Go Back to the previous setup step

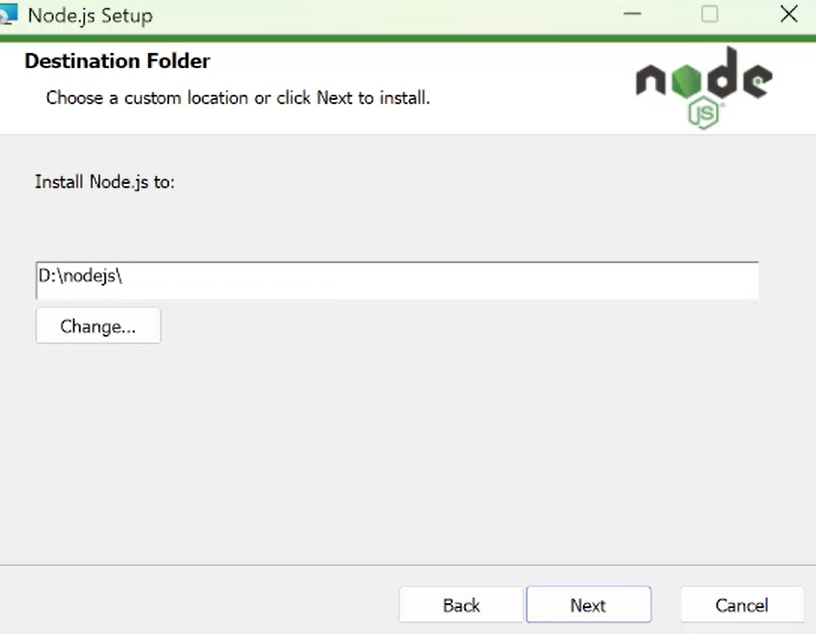[461, 604]
